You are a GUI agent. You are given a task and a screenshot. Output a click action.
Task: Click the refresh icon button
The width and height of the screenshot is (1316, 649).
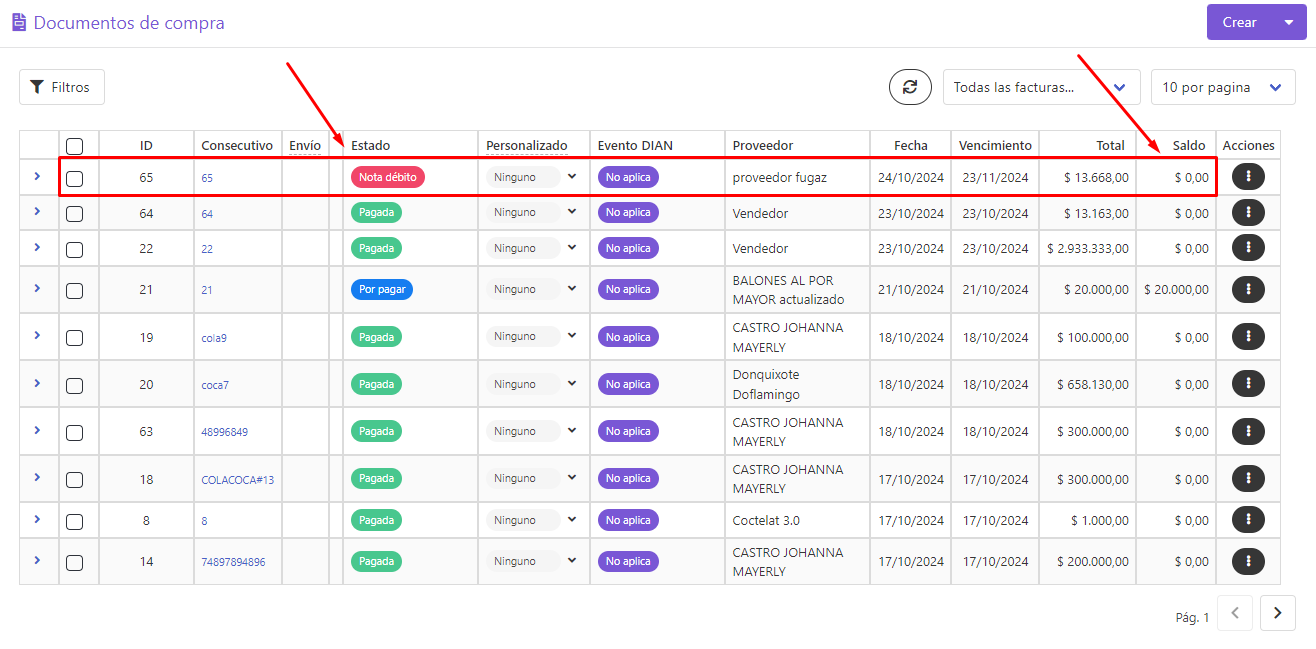click(x=910, y=87)
